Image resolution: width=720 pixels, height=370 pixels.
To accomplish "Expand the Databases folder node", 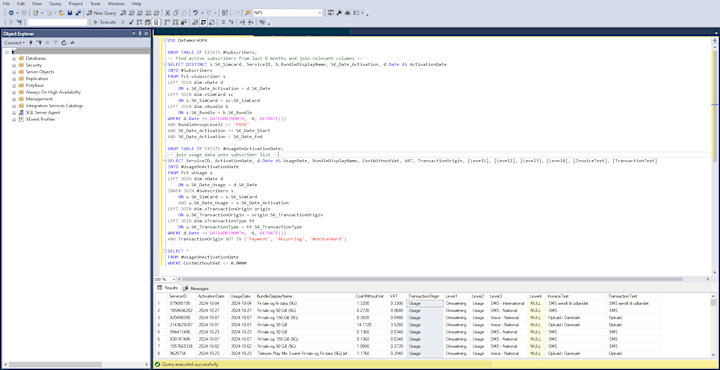I will tap(14, 58).
